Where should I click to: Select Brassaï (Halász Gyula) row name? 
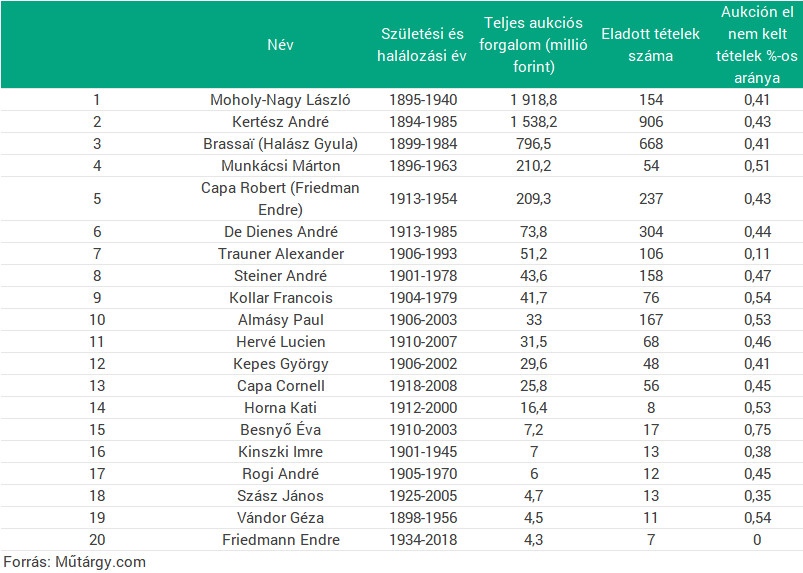click(280, 143)
